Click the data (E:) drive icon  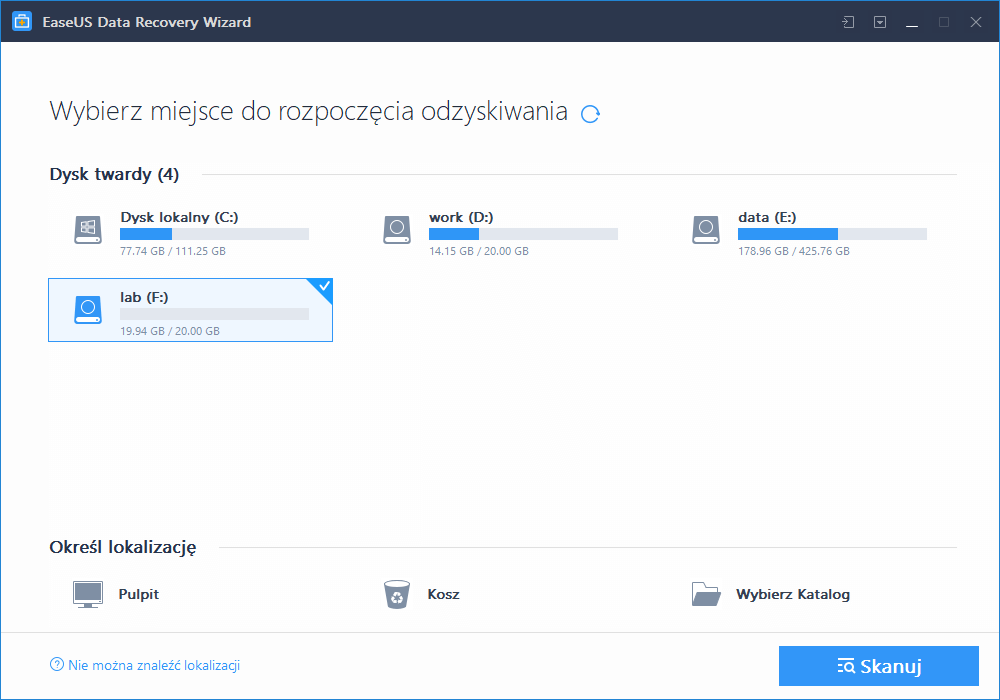705,229
